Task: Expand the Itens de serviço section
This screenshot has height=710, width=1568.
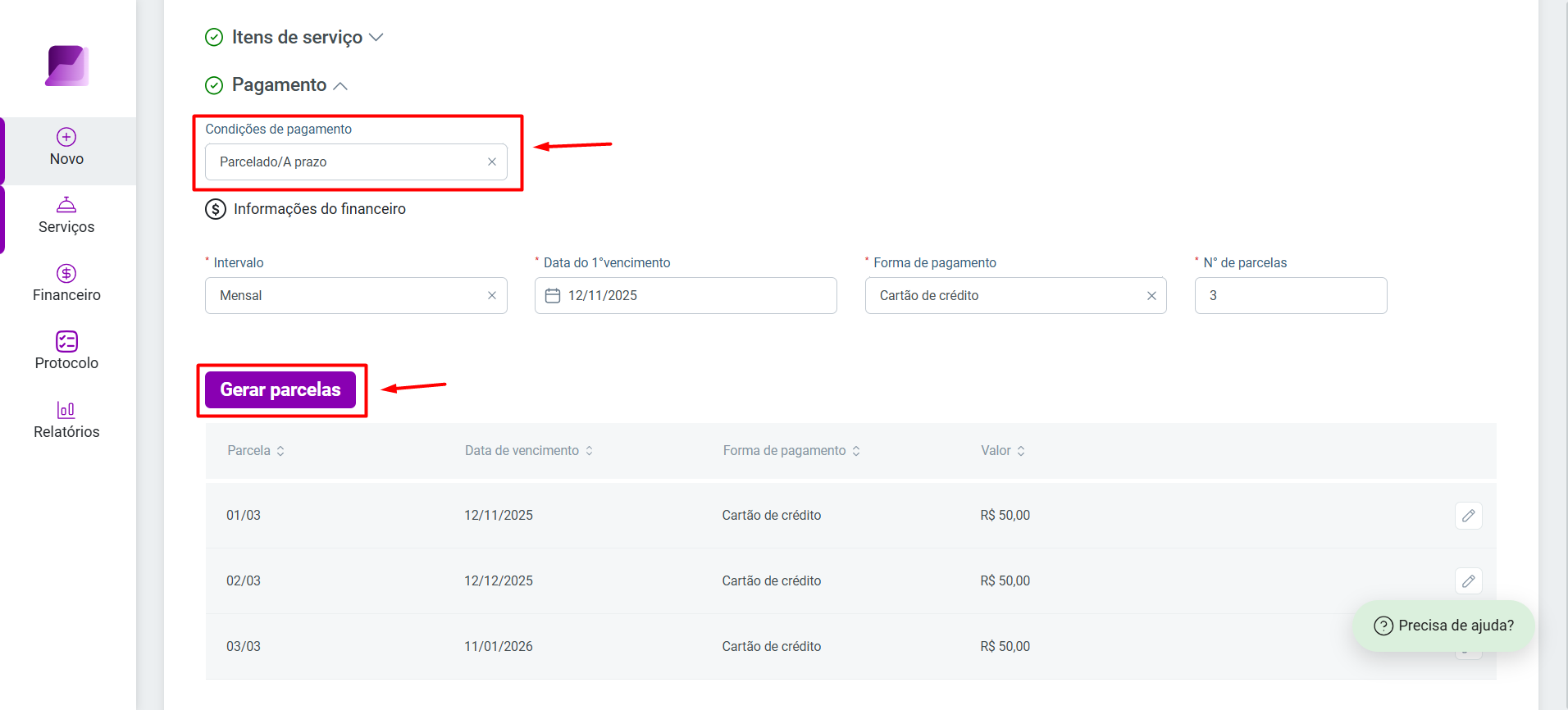Action: point(376,38)
